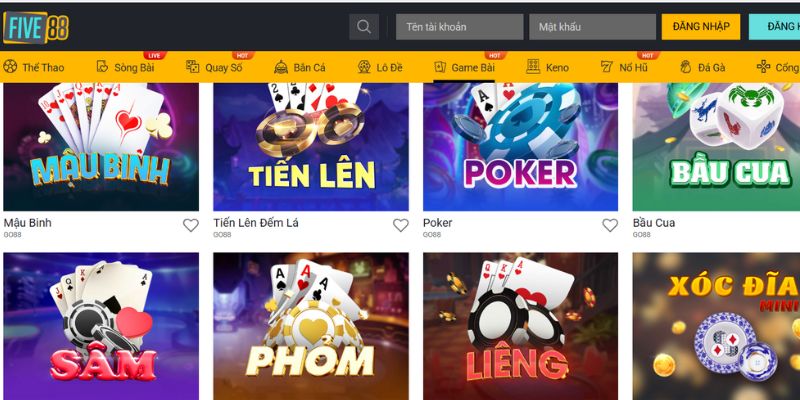The height and width of the screenshot is (400, 800).
Task: Click the Đá Gà rooster icon
Action: 685,67
